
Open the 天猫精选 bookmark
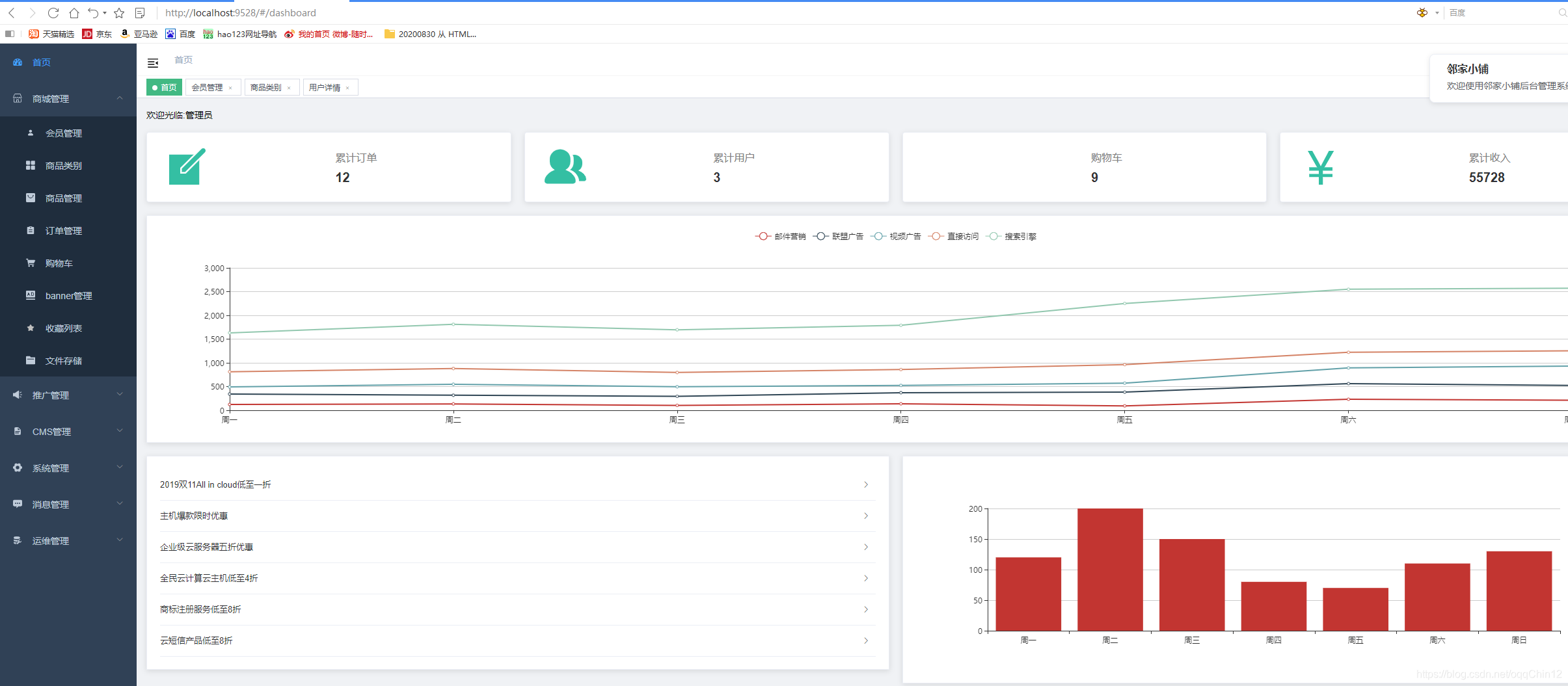[52, 34]
